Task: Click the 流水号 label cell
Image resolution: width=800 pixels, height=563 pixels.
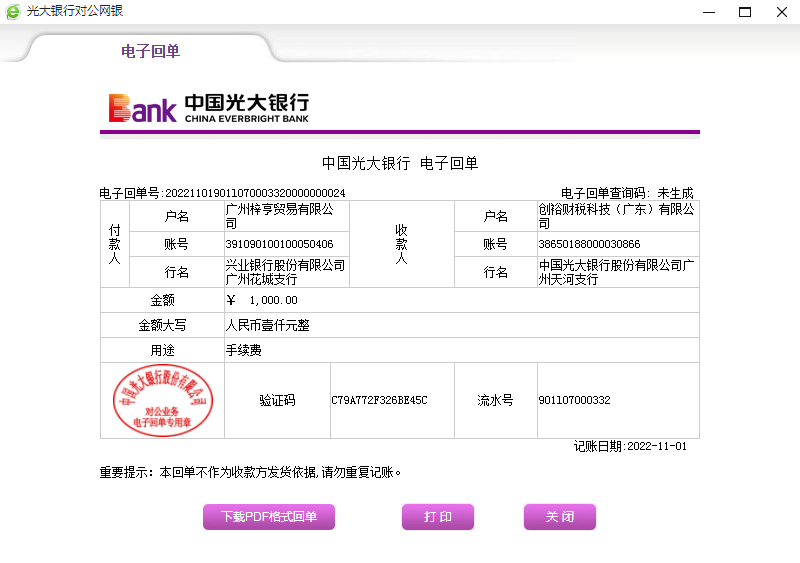Action: pyautogui.click(x=495, y=400)
